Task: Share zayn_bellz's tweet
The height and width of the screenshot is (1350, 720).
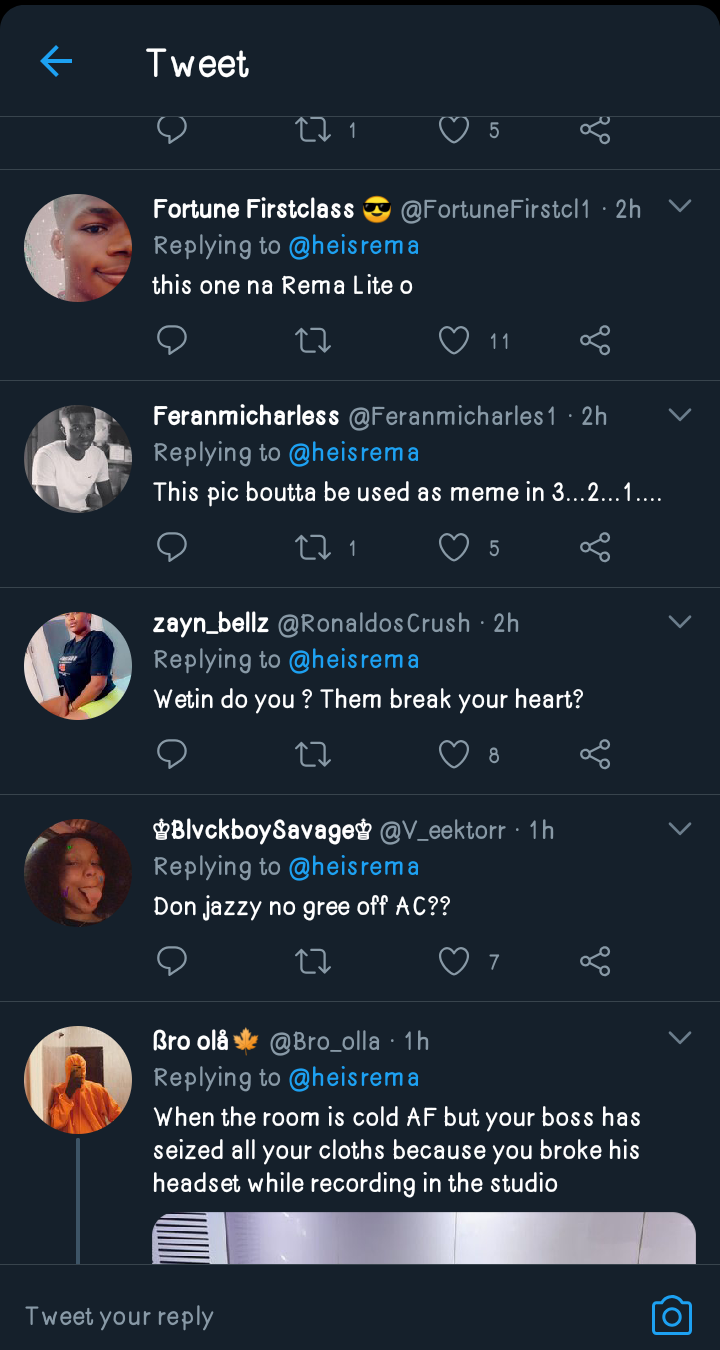Action: coord(595,755)
